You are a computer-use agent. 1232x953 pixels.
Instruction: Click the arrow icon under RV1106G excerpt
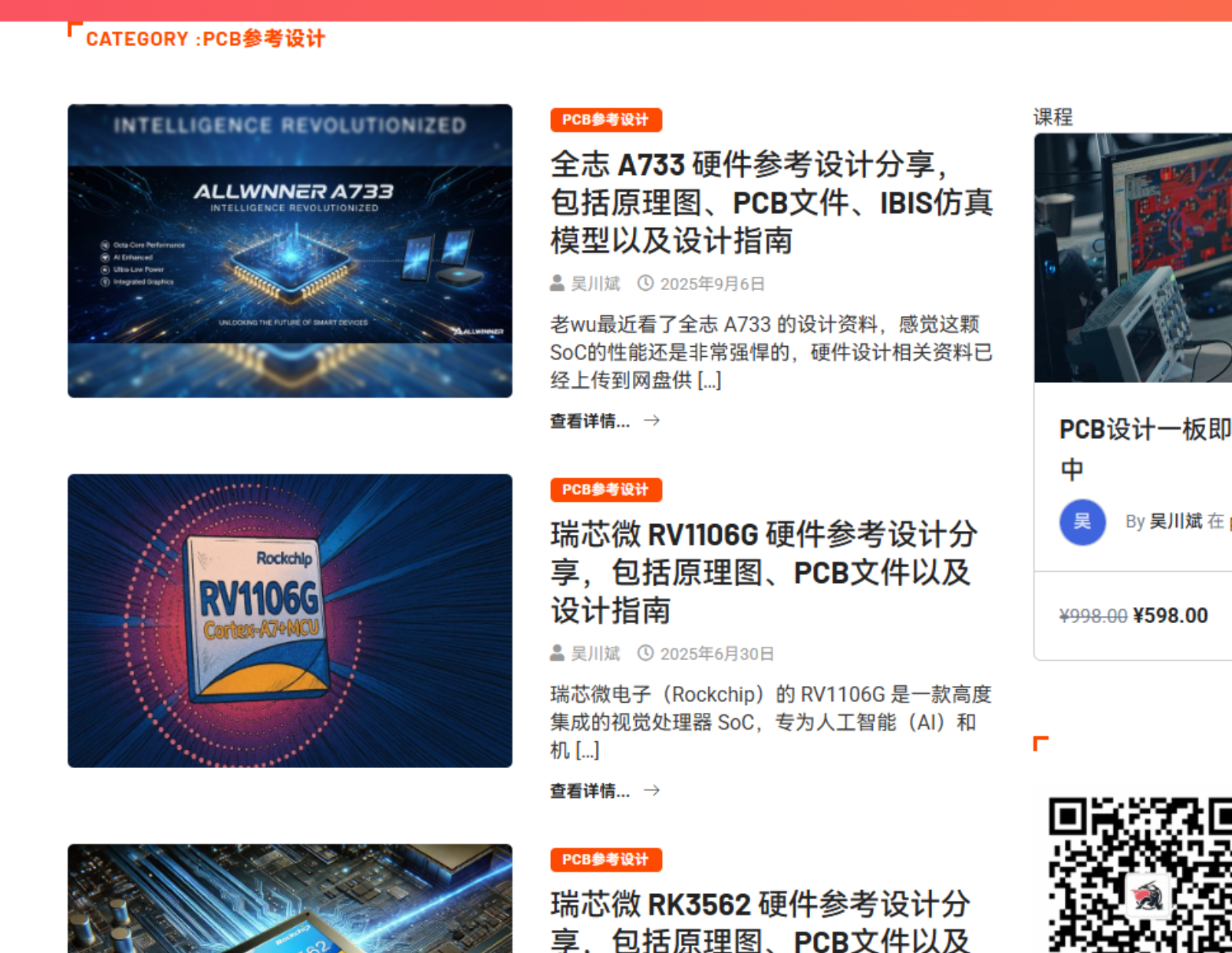tap(651, 790)
